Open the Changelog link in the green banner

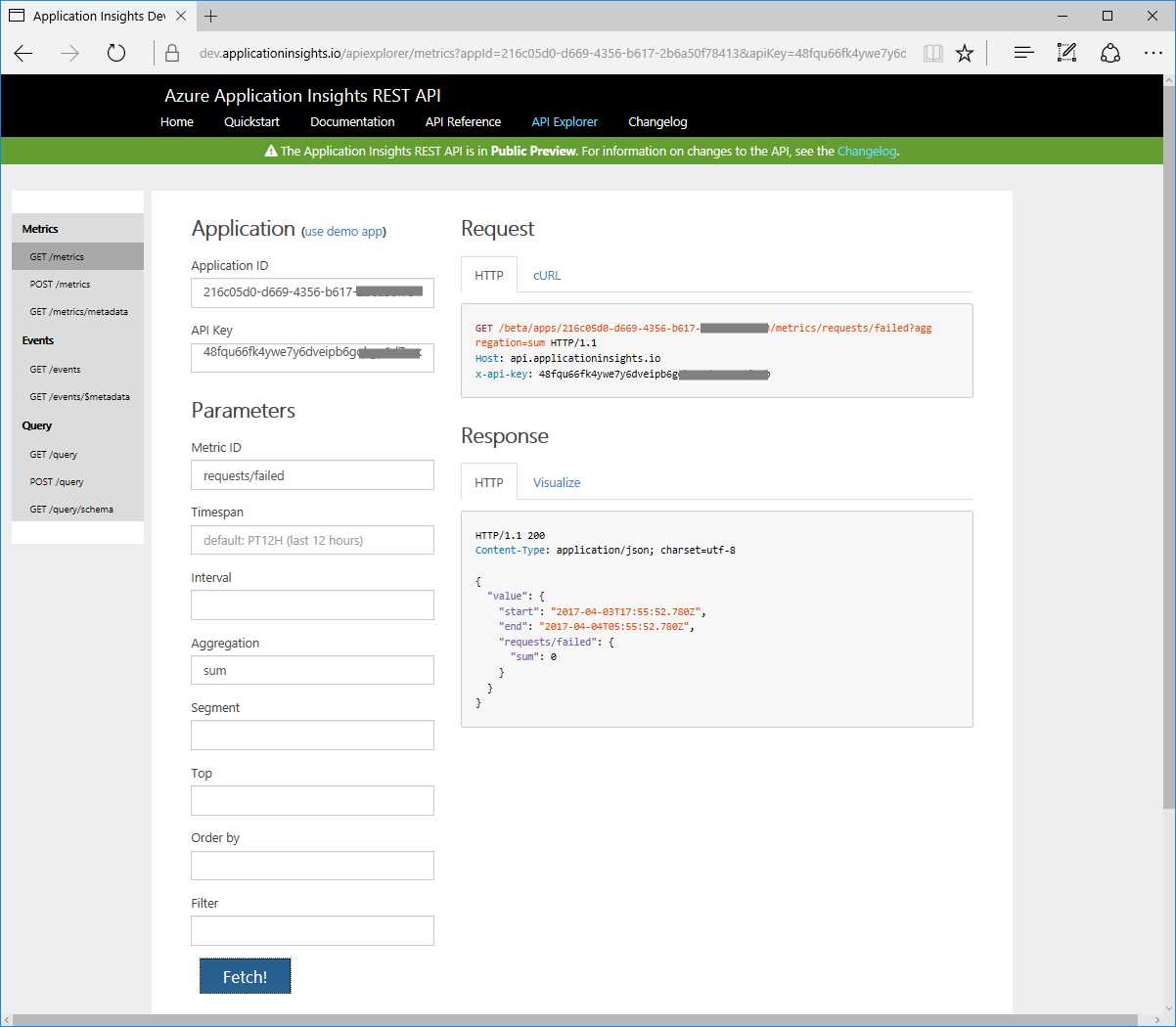click(x=867, y=151)
